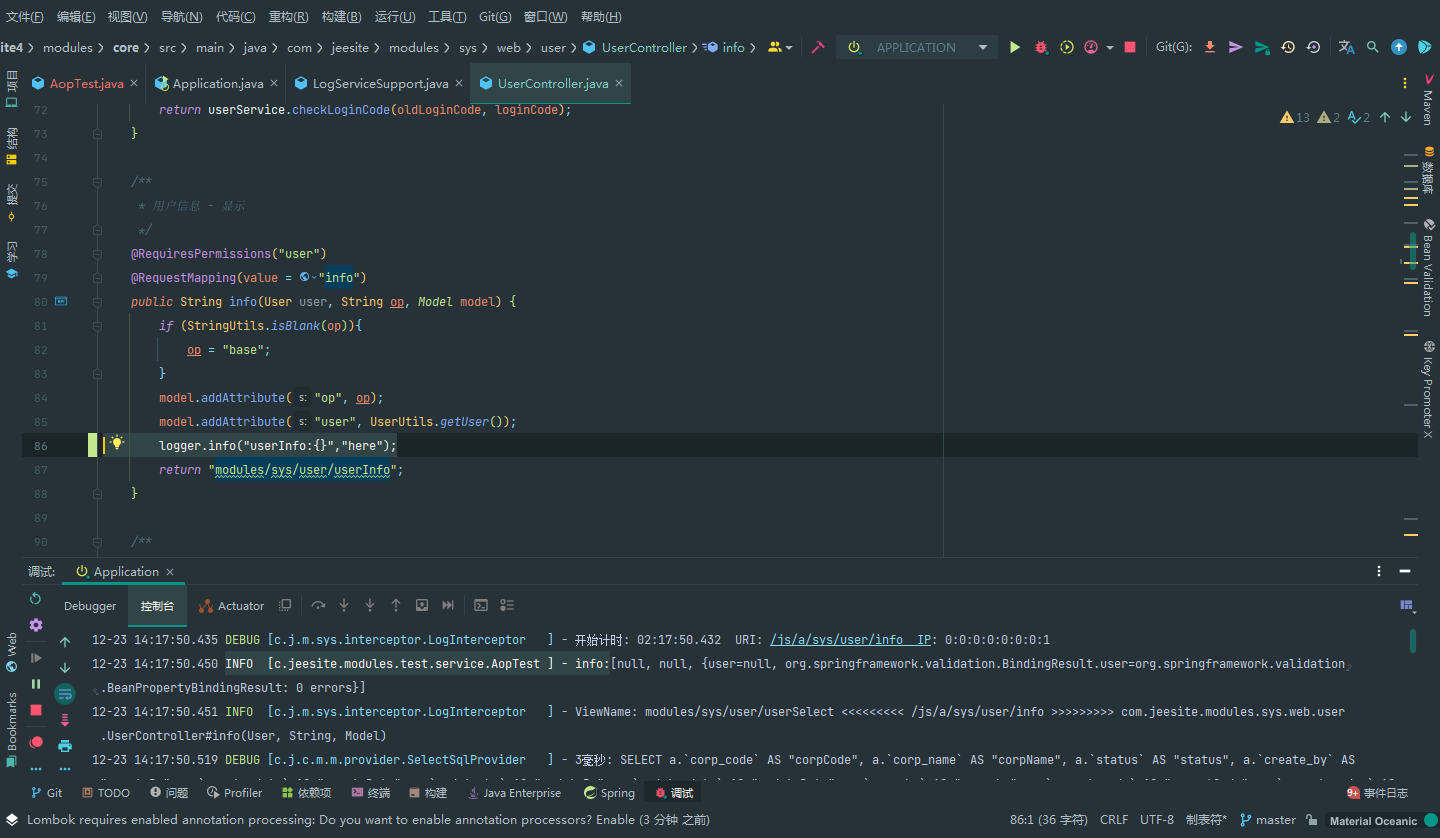Toggle soft-wrap in console output
This screenshot has width=1440, height=838.
(65, 693)
